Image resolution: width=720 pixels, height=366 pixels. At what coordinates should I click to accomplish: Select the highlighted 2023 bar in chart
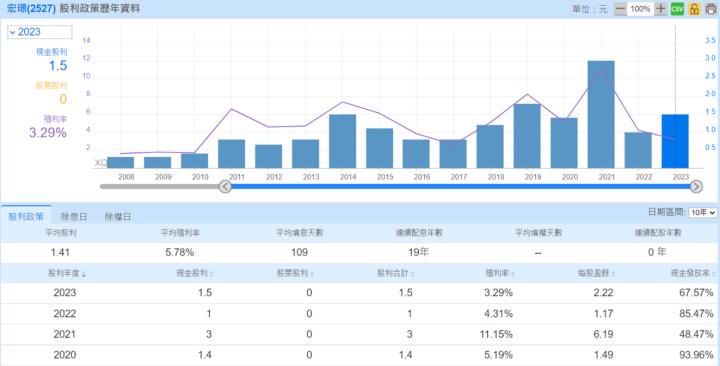point(675,141)
